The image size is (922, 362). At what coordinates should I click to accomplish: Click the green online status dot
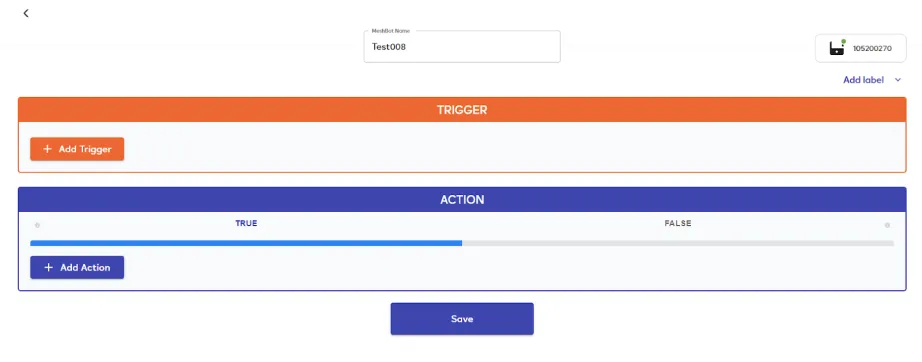pyautogui.click(x=843, y=42)
